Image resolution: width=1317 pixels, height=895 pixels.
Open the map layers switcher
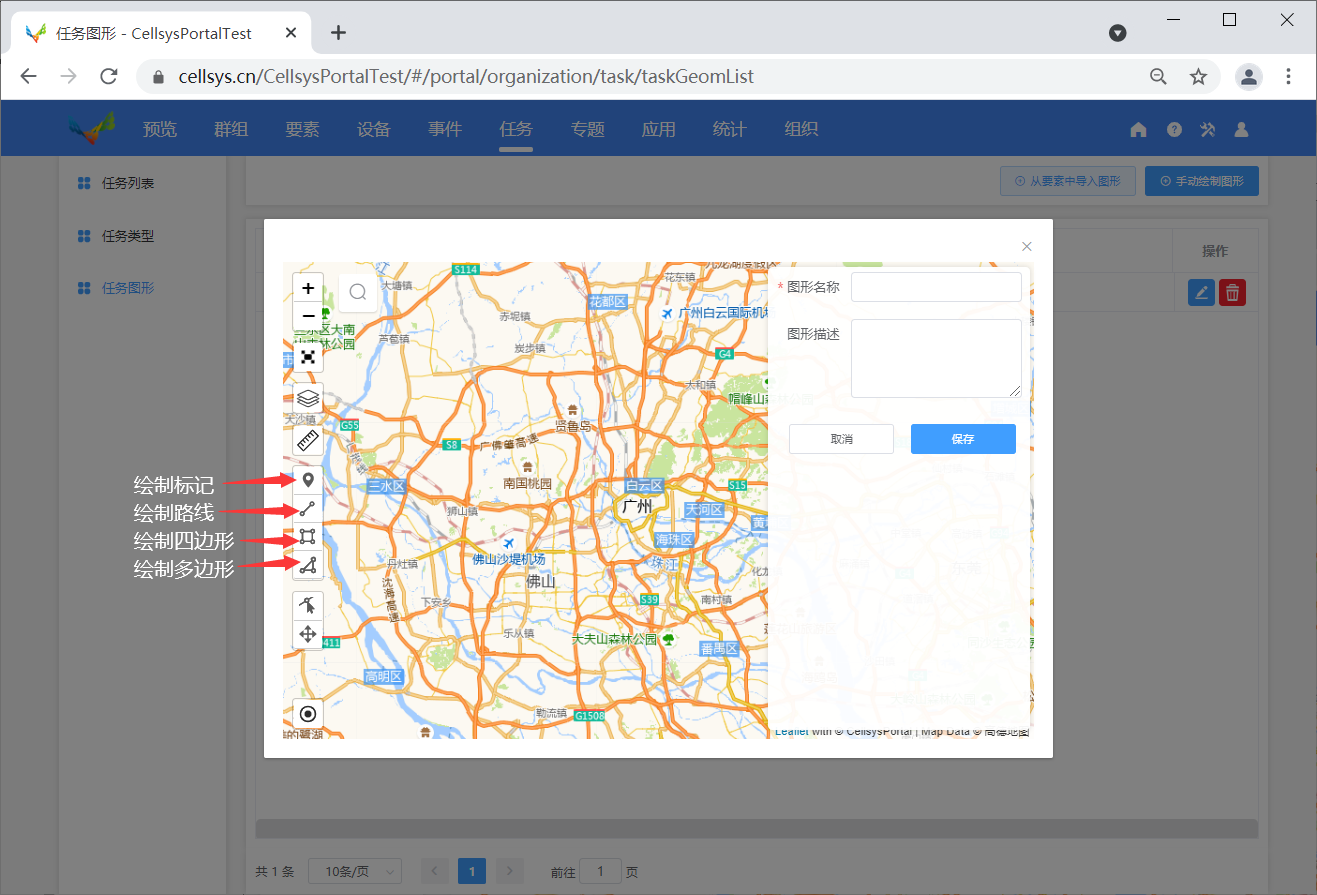pos(308,398)
